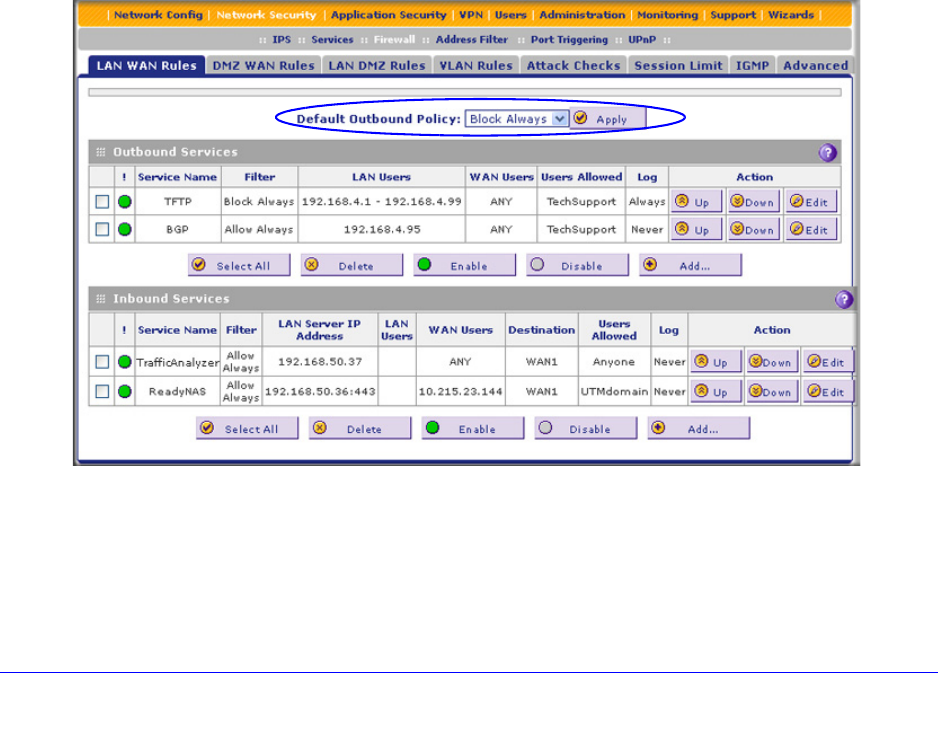
Task: Edit the ReadyNAS inbound rule
Action: [828, 392]
